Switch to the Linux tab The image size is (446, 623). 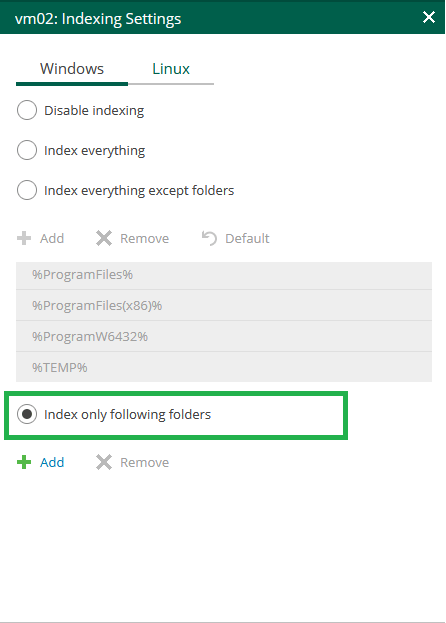[x=171, y=69]
